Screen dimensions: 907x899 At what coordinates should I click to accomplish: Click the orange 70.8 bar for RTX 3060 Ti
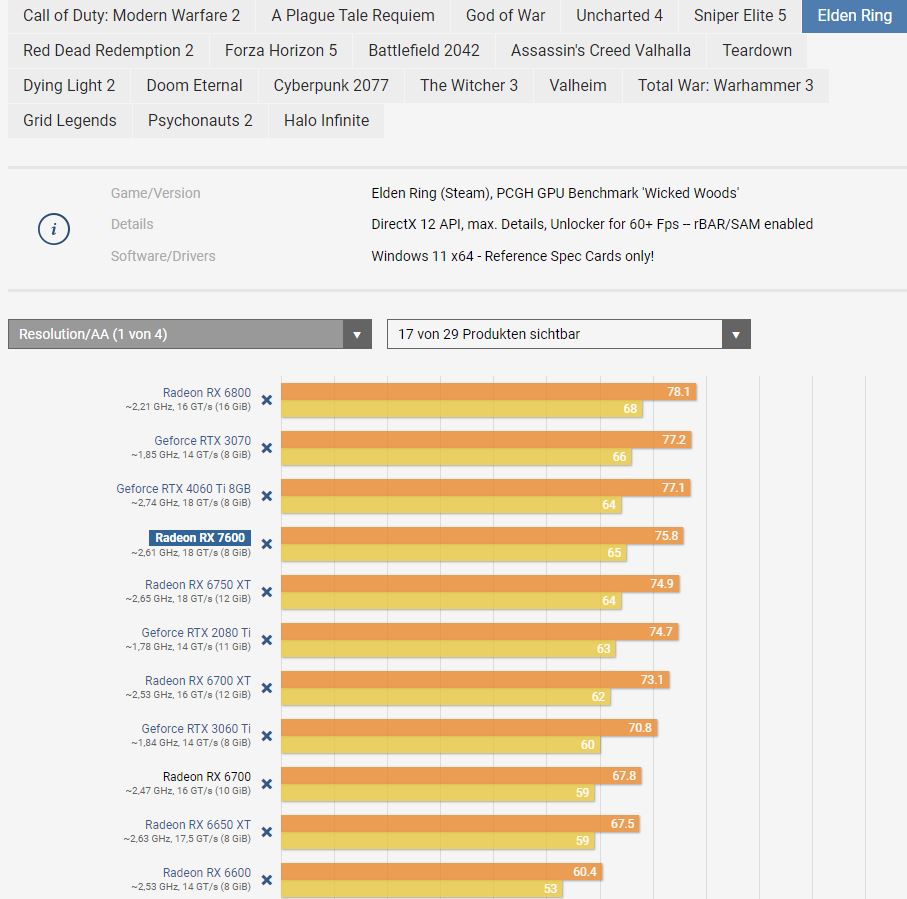[469, 728]
